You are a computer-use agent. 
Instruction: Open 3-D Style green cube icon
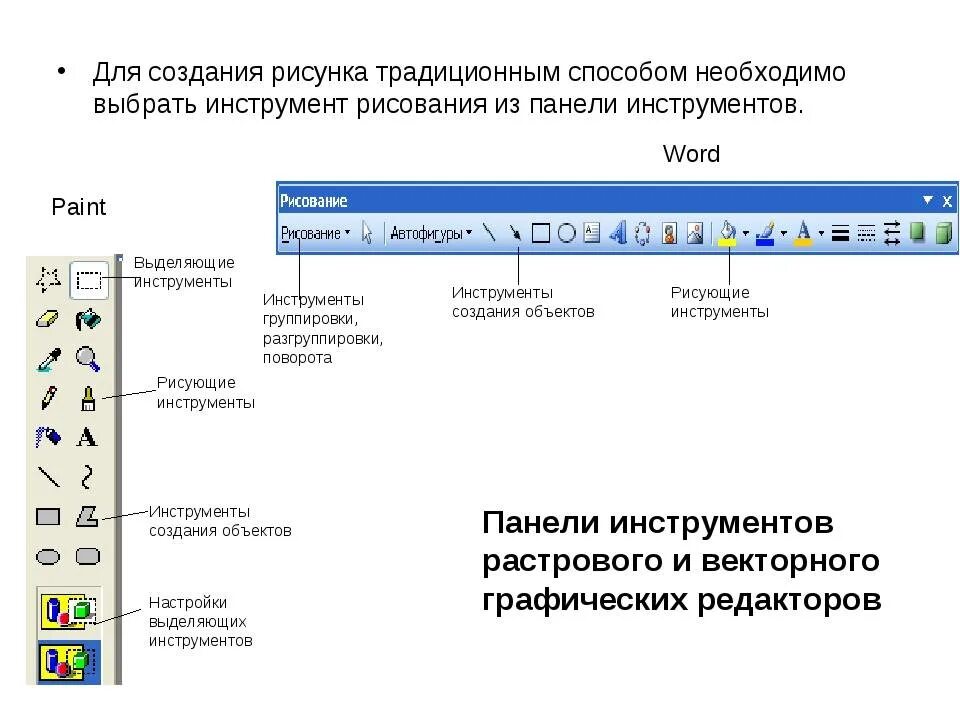pyautogui.click(x=943, y=233)
